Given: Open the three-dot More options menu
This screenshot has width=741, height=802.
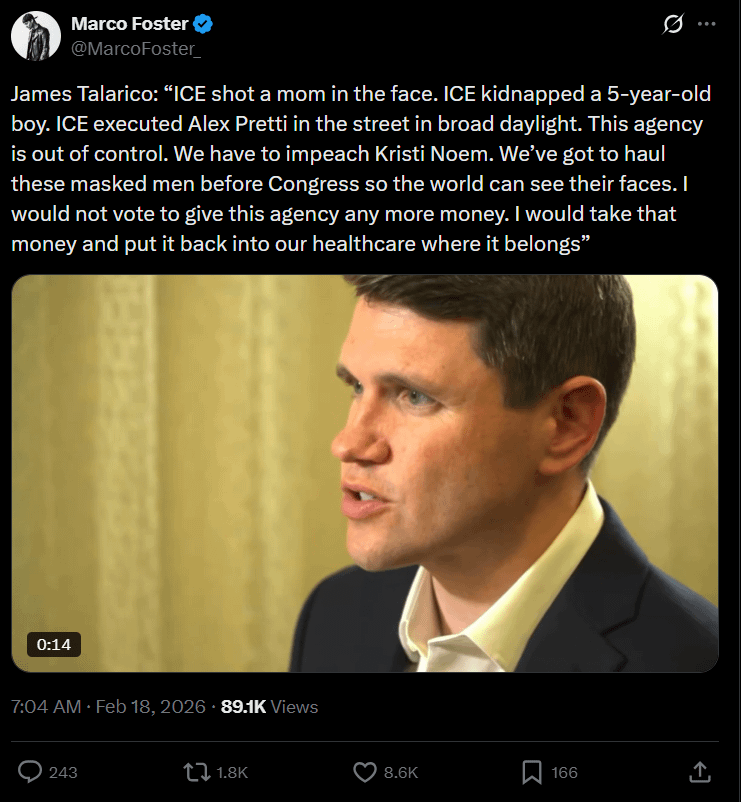Looking at the screenshot, I should point(707,24).
